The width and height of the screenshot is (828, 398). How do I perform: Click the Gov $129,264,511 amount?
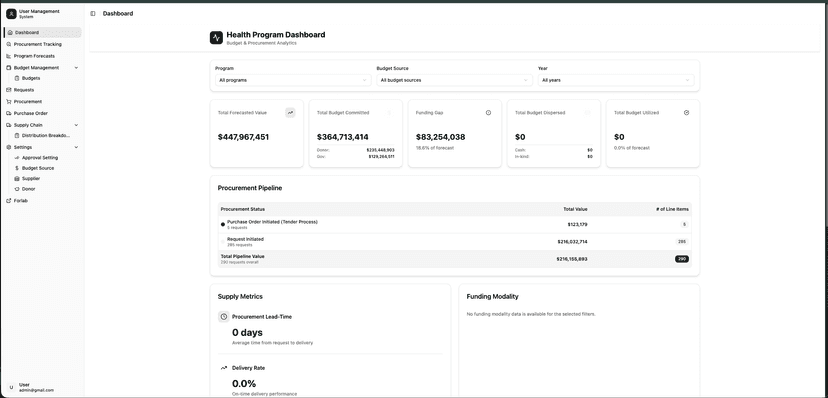pos(381,157)
